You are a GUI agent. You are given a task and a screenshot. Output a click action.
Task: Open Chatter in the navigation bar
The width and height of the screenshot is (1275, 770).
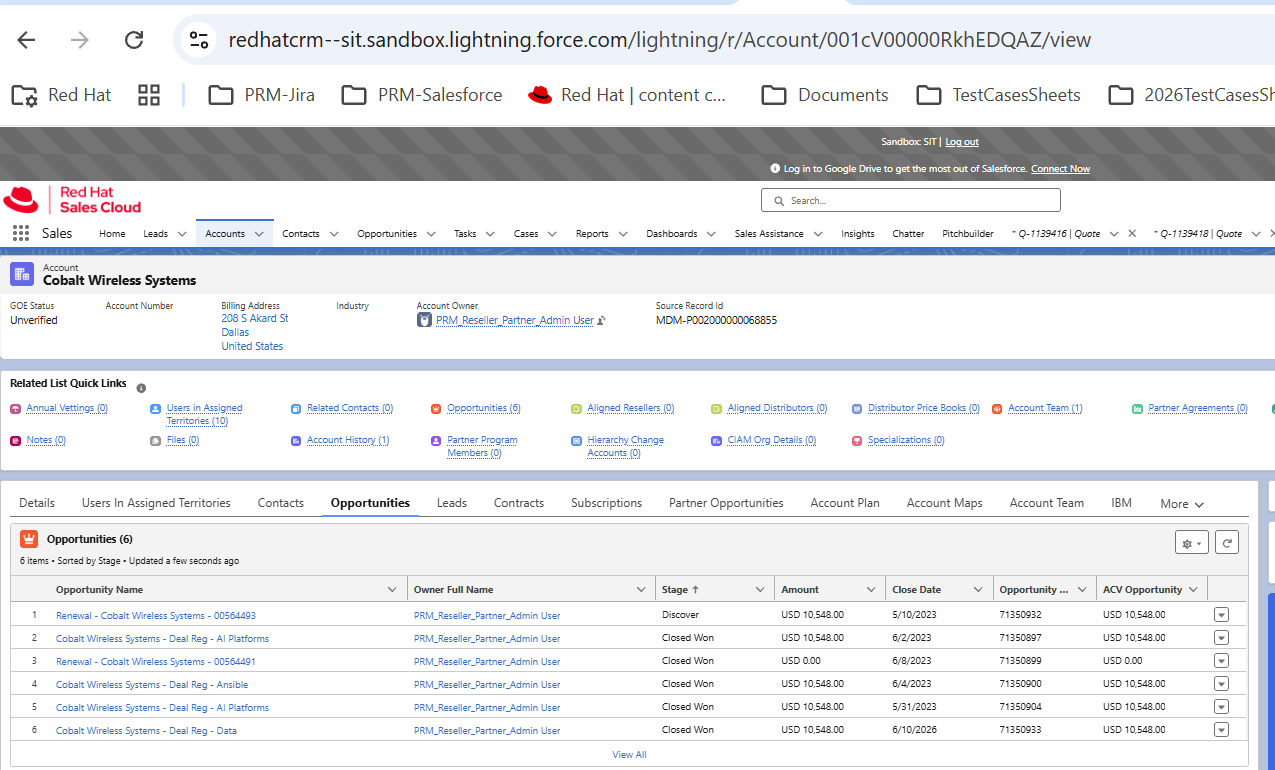click(x=908, y=234)
